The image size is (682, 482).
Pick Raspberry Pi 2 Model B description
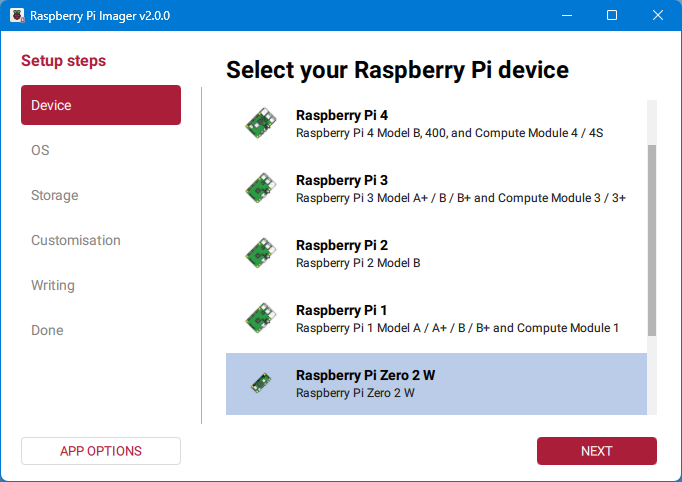pyautogui.click(x=358, y=263)
